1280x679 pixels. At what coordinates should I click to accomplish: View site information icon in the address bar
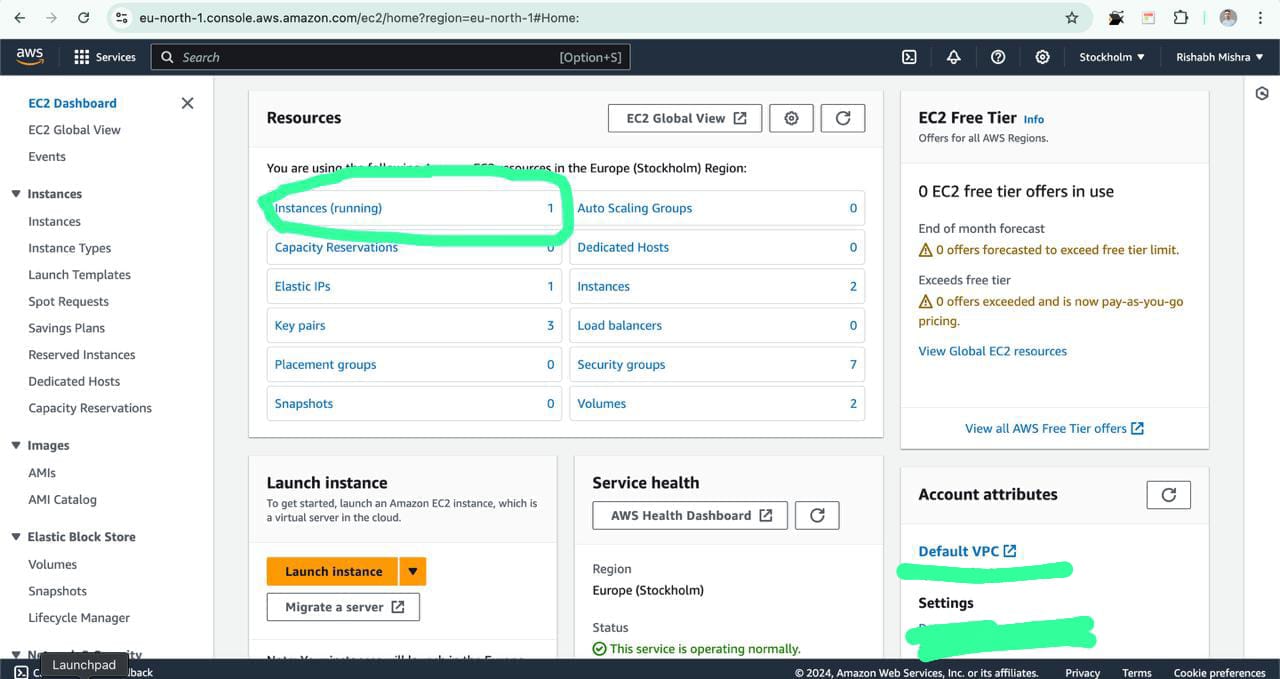(x=122, y=18)
